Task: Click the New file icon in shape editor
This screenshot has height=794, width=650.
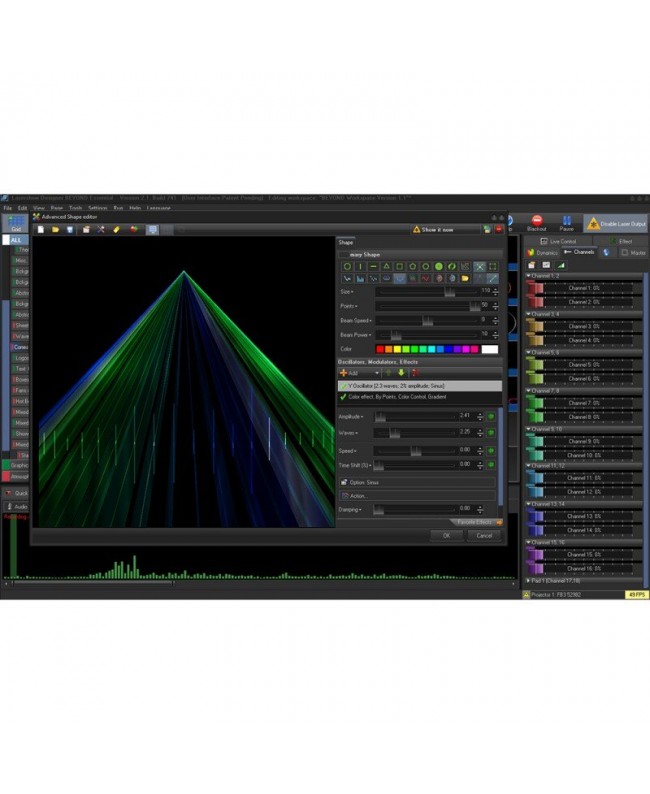Action: pos(40,230)
